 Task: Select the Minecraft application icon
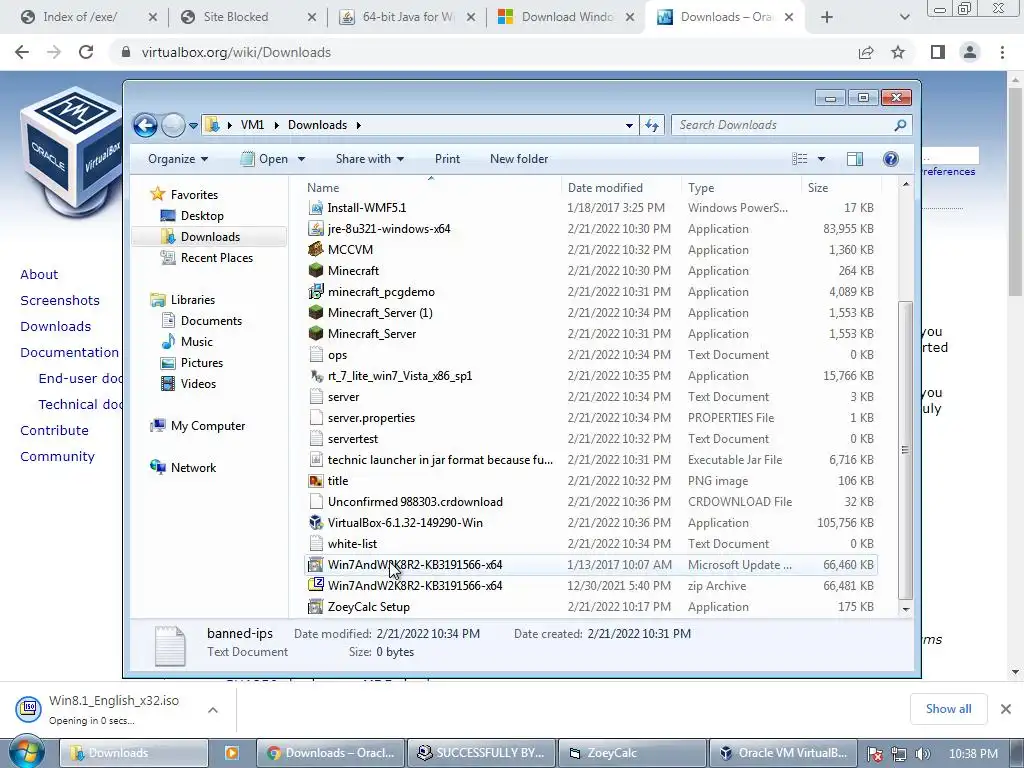tap(316, 270)
